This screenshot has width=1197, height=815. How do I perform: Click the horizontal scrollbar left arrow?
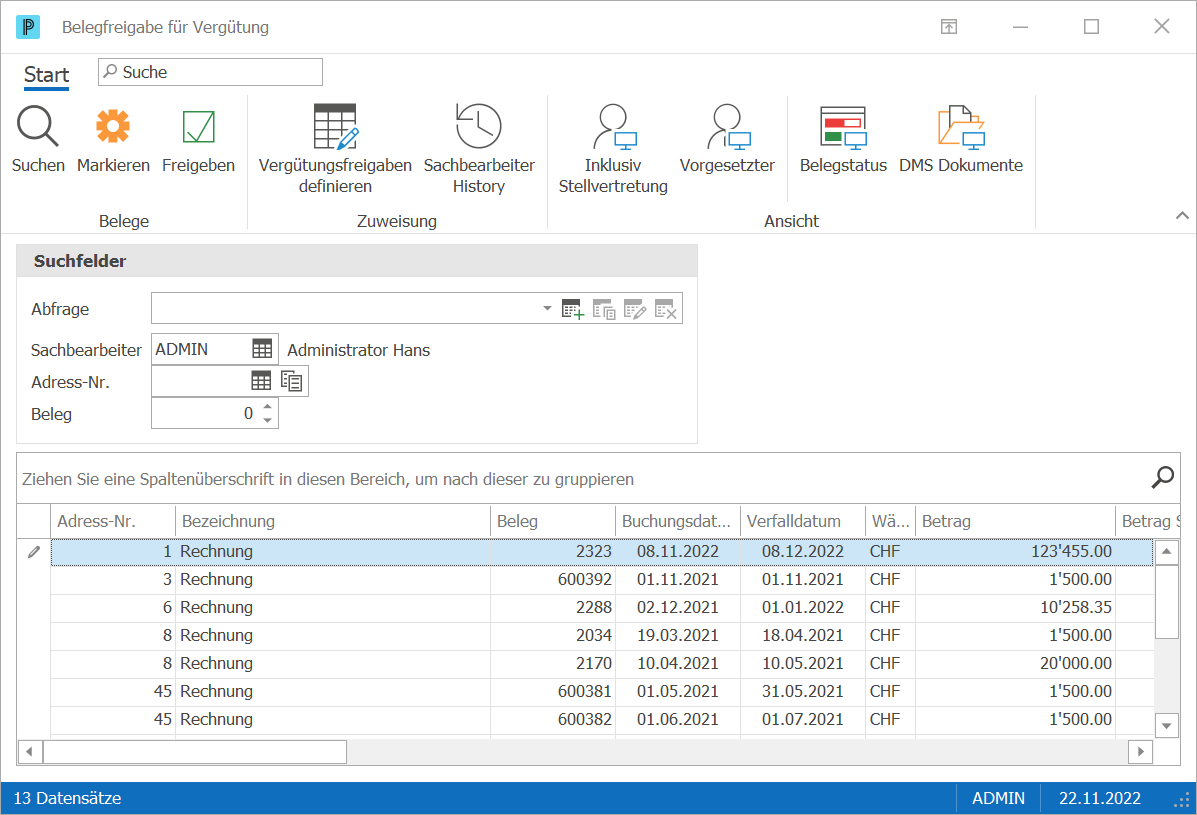coord(30,752)
